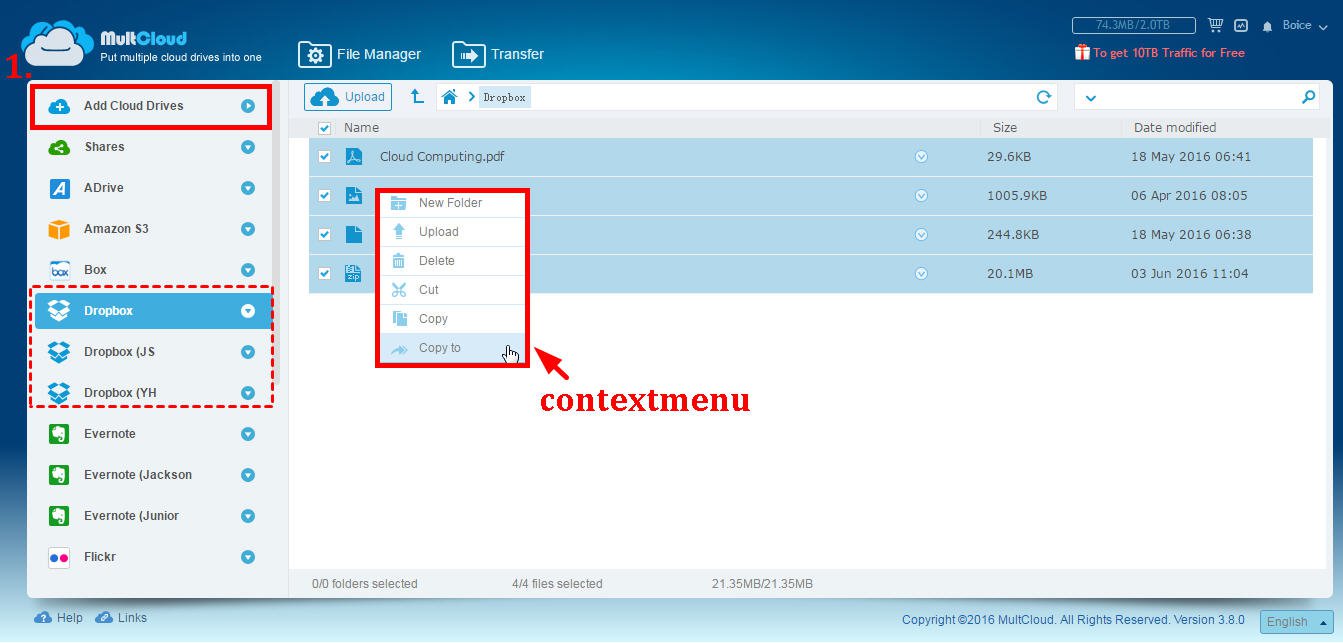This screenshot has height=643, width=1343.
Task: Click inside the search input field
Action: point(1199,97)
